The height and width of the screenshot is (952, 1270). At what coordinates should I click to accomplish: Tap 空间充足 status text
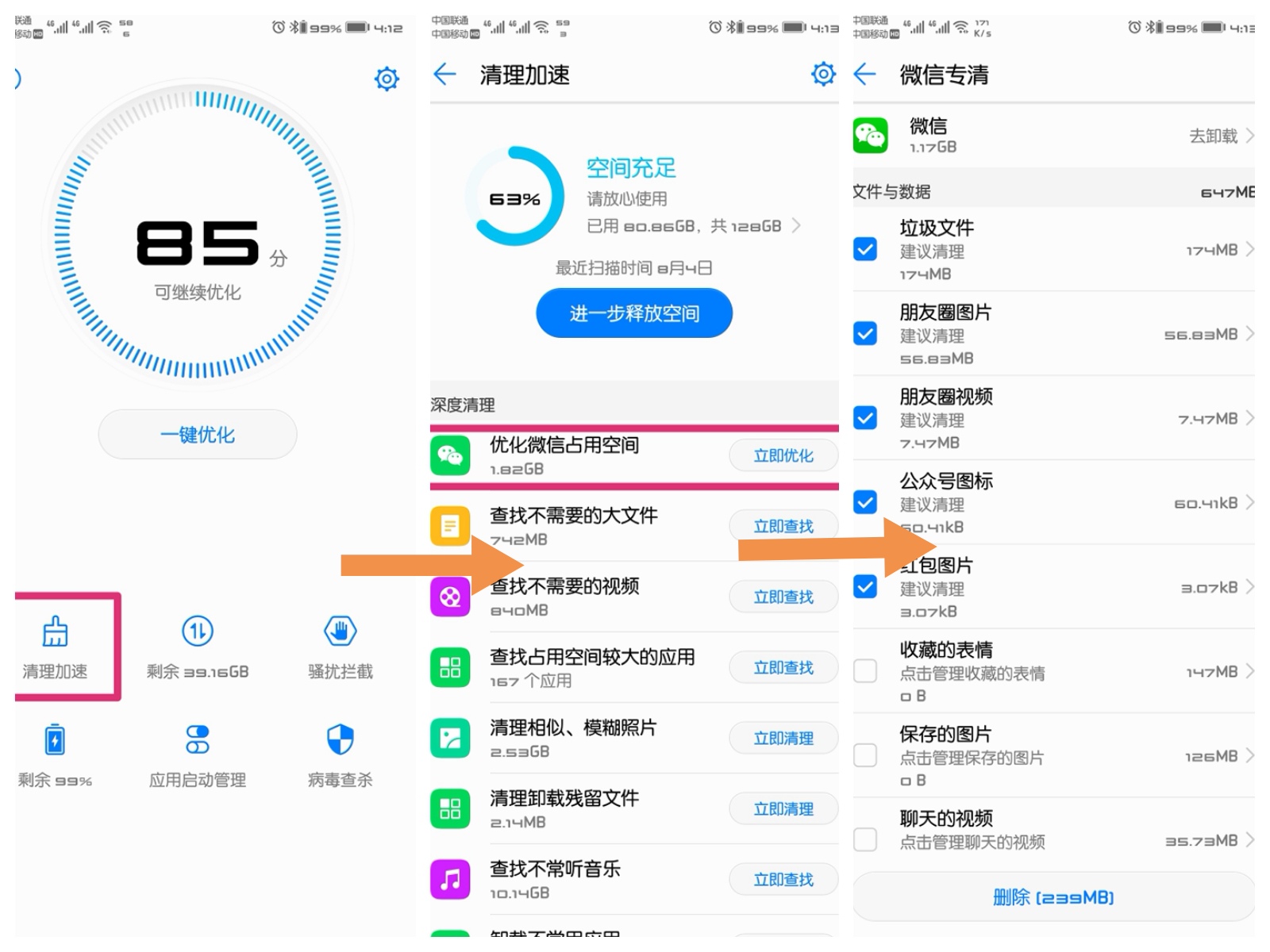click(631, 167)
